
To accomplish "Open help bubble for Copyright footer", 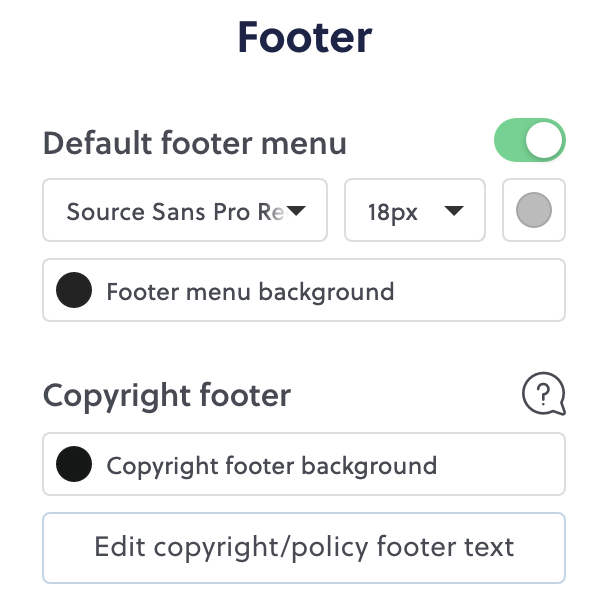I will 544,394.
